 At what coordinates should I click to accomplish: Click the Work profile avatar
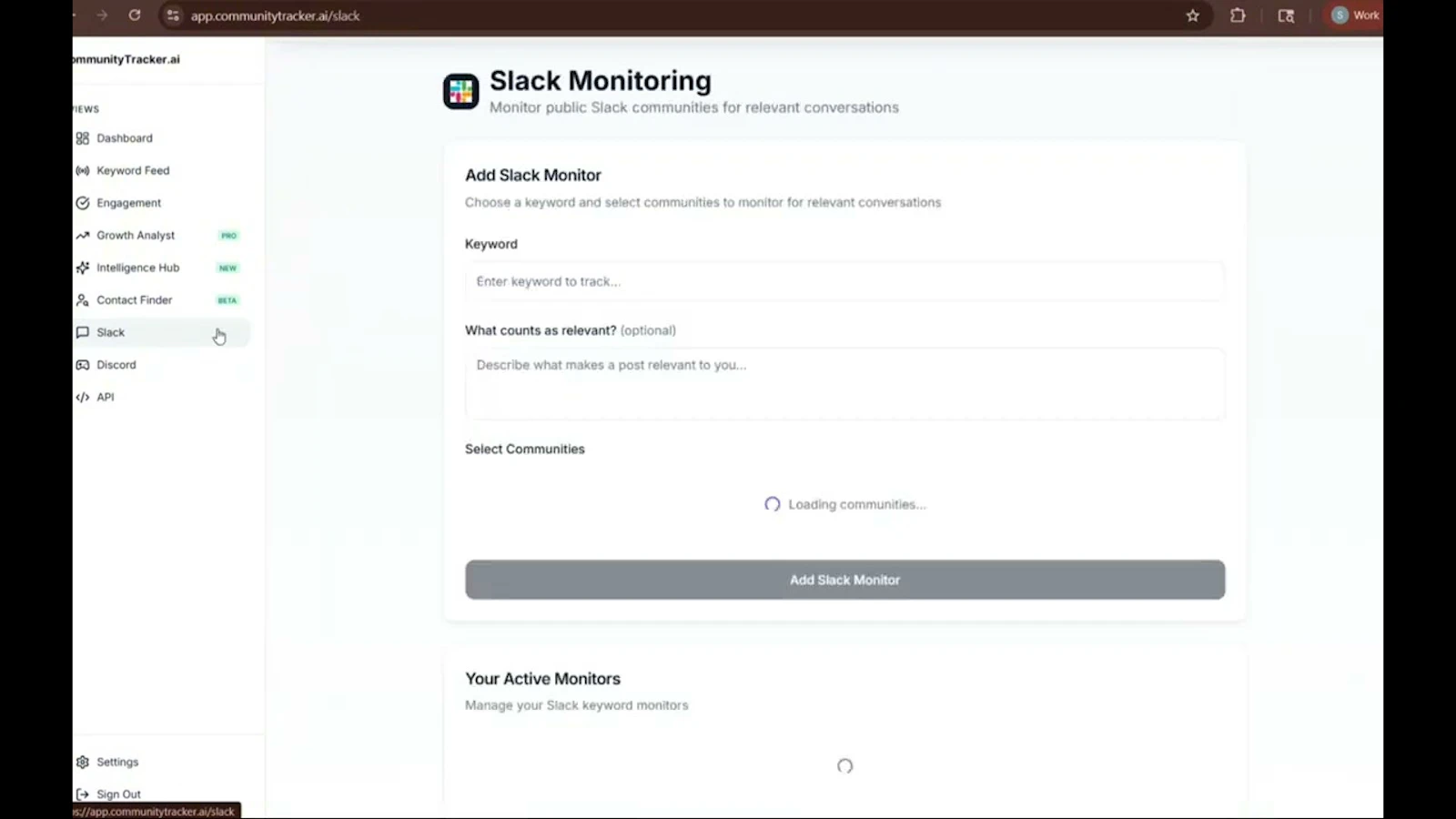click(1339, 15)
